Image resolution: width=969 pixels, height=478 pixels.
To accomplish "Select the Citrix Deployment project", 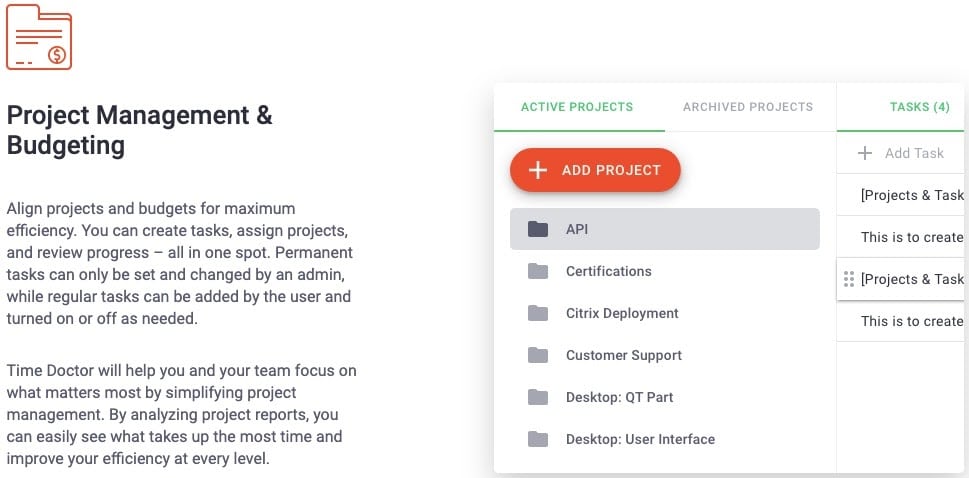I will click(622, 313).
